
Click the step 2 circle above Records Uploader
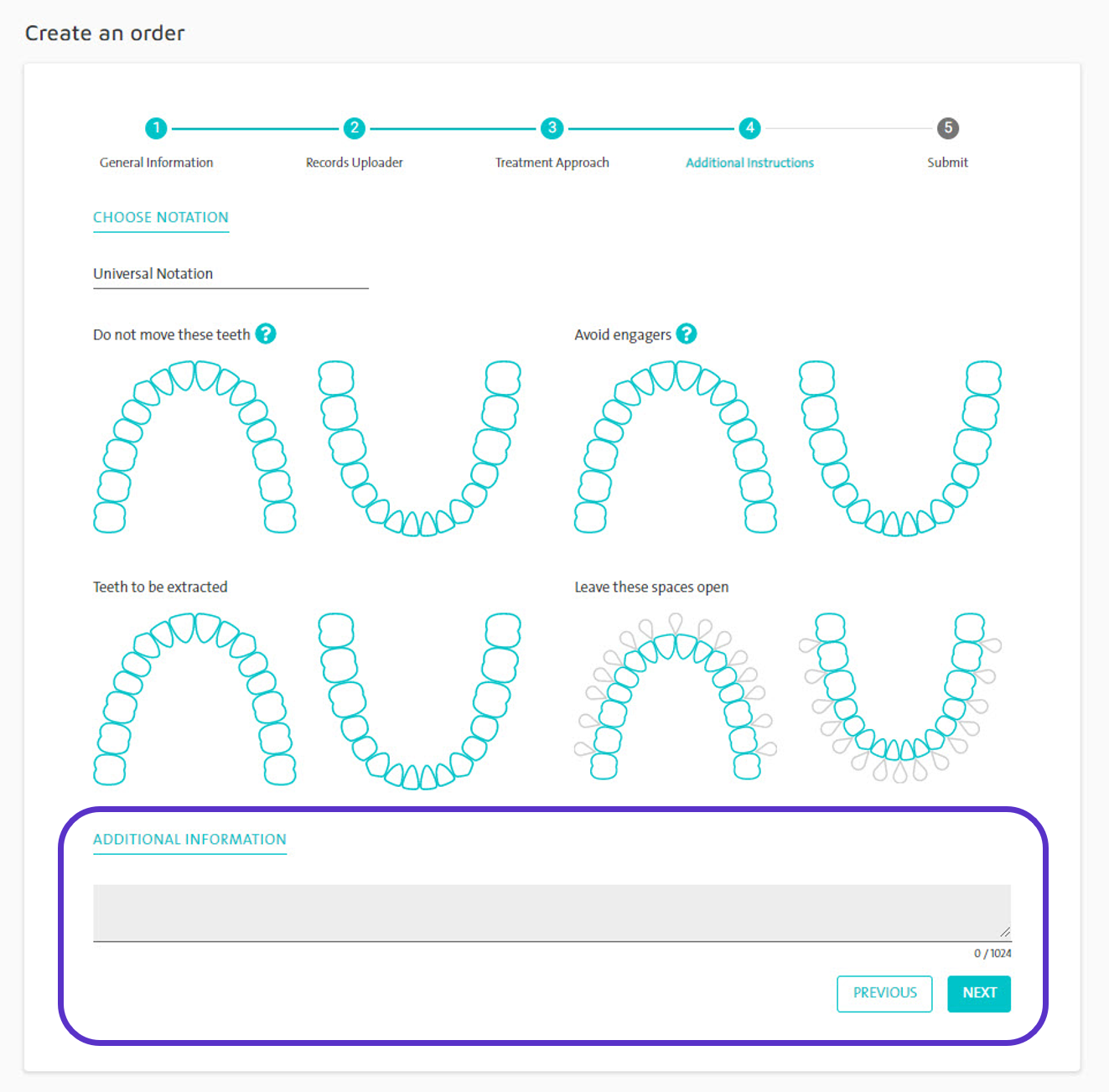tap(354, 128)
